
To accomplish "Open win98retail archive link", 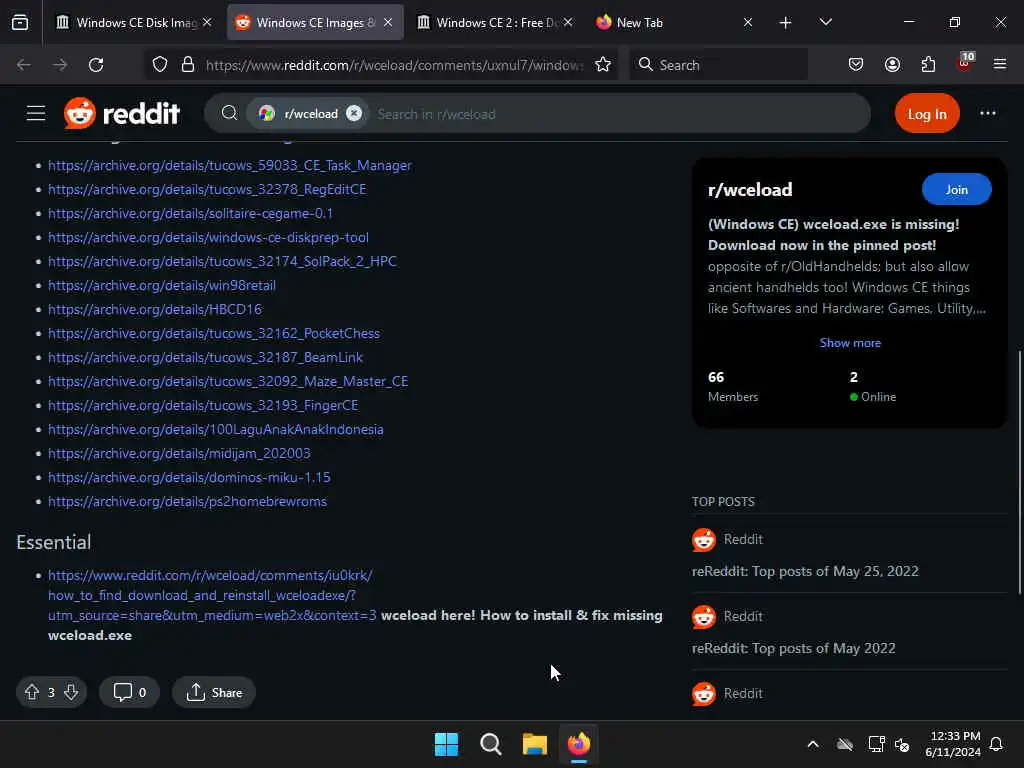I will (x=161, y=285).
